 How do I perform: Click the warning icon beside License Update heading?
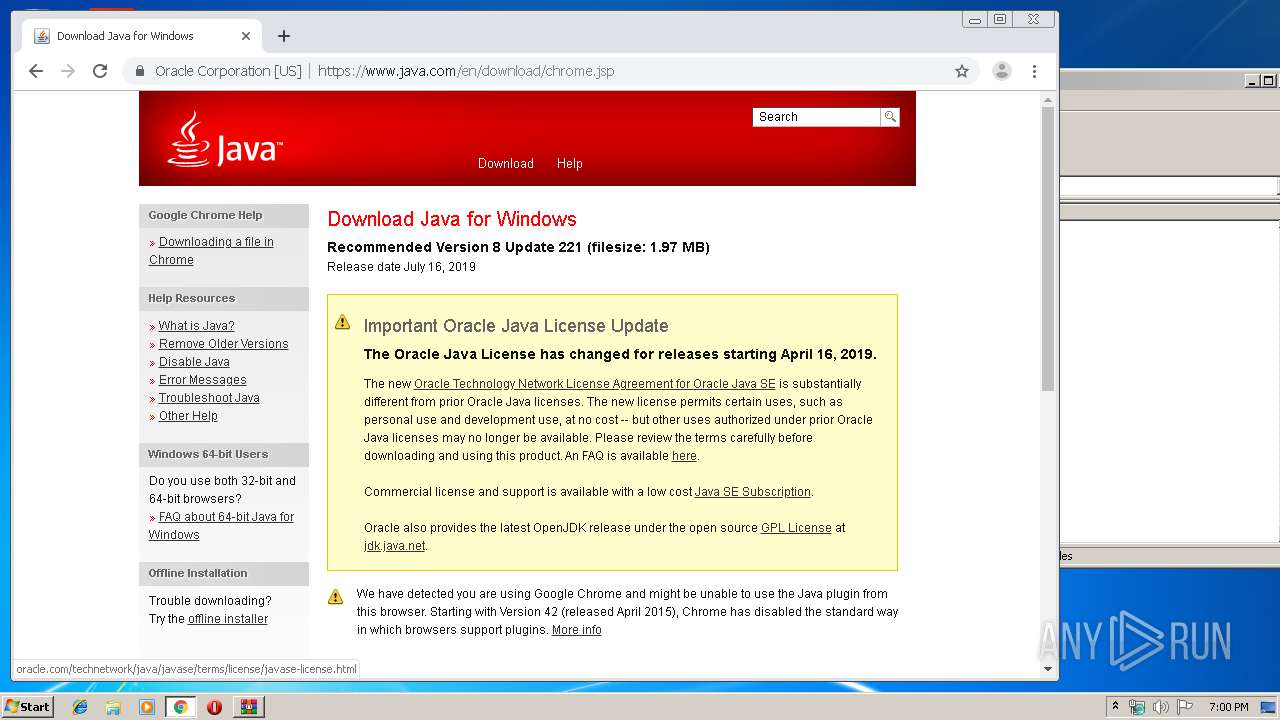point(342,322)
